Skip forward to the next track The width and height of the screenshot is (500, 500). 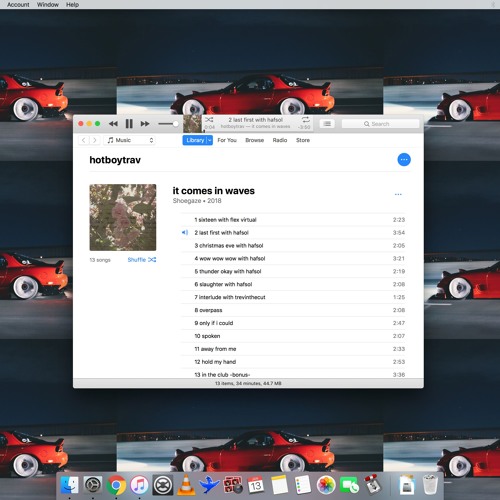tap(145, 124)
